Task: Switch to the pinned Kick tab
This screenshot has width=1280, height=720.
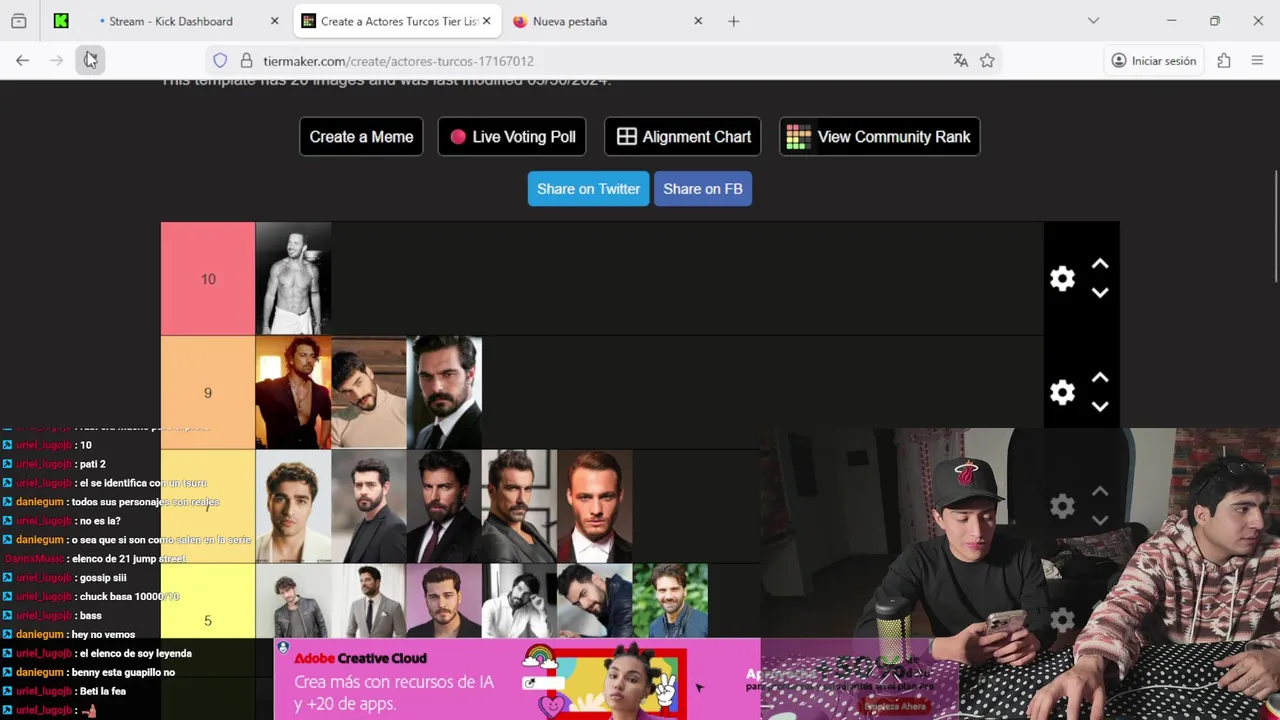Action: tap(61, 21)
